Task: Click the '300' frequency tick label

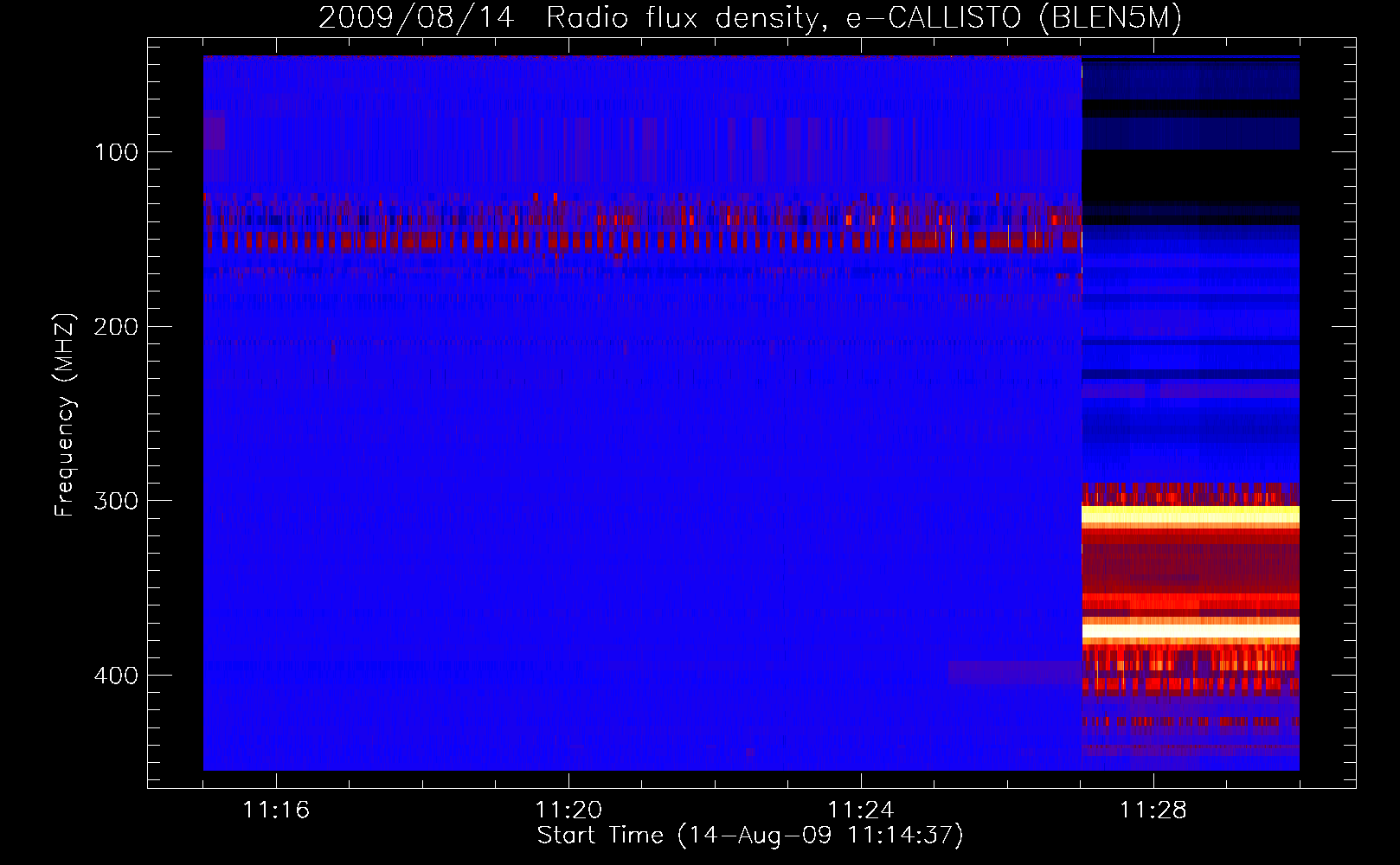Action: (x=116, y=501)
